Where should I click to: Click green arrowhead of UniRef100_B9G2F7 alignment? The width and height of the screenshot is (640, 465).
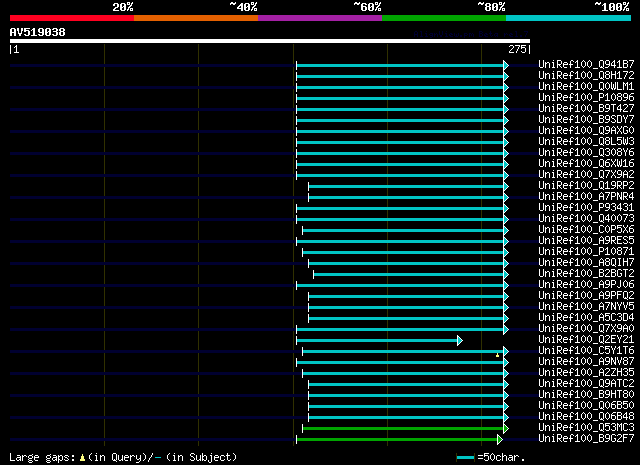500,440
